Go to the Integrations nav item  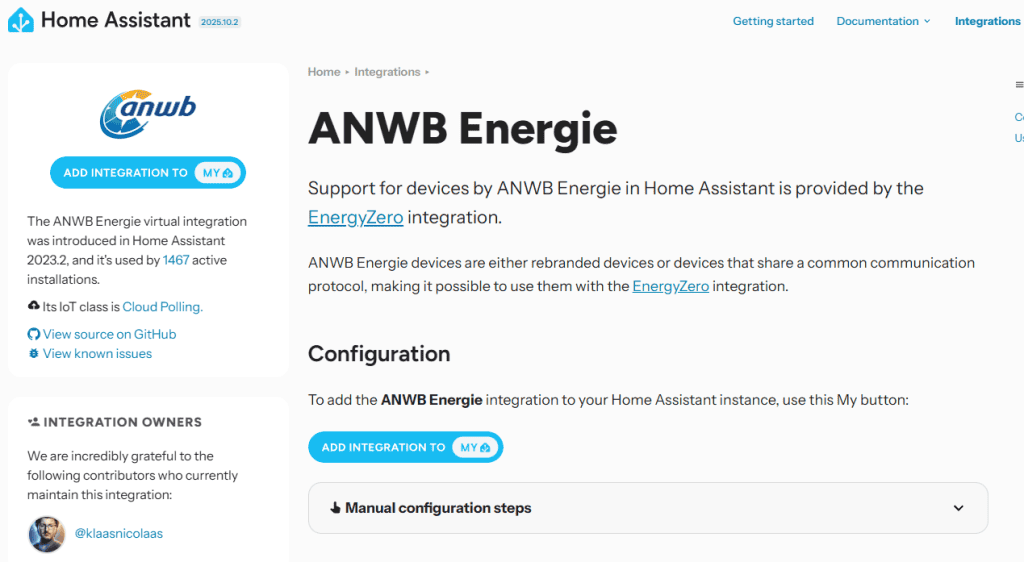coord(987,21)
